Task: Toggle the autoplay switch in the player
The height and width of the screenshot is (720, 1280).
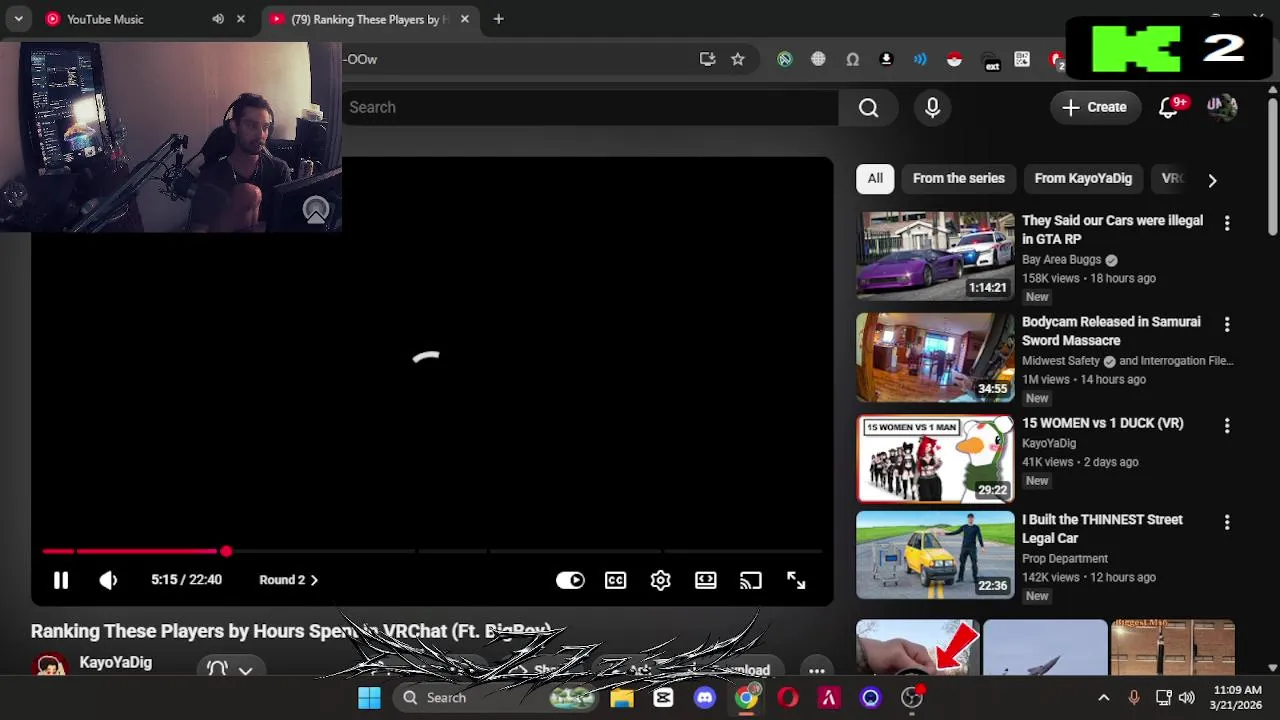Action: (x=570, y=580)
